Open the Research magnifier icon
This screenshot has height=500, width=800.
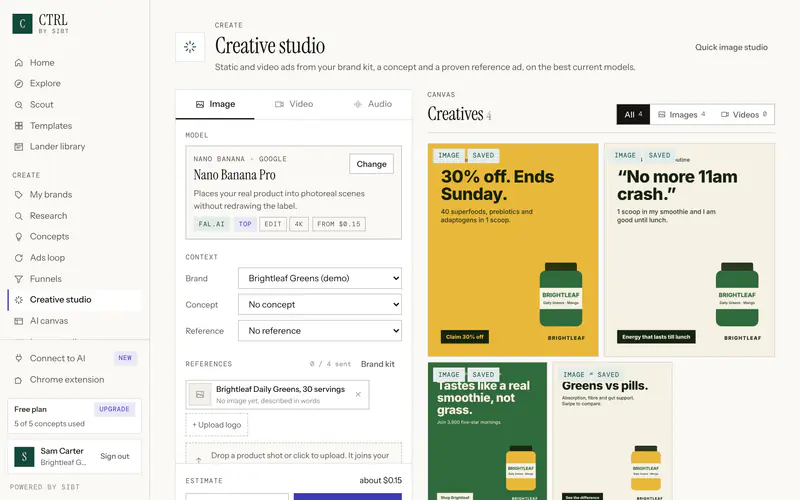pos(19,216)
